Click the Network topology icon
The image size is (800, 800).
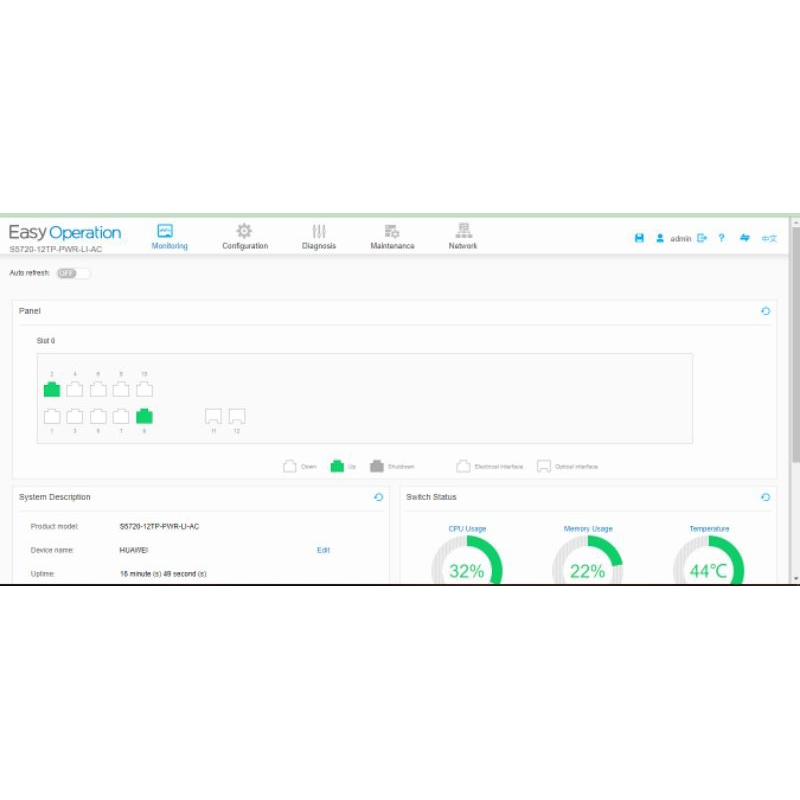tap(462, 232)
